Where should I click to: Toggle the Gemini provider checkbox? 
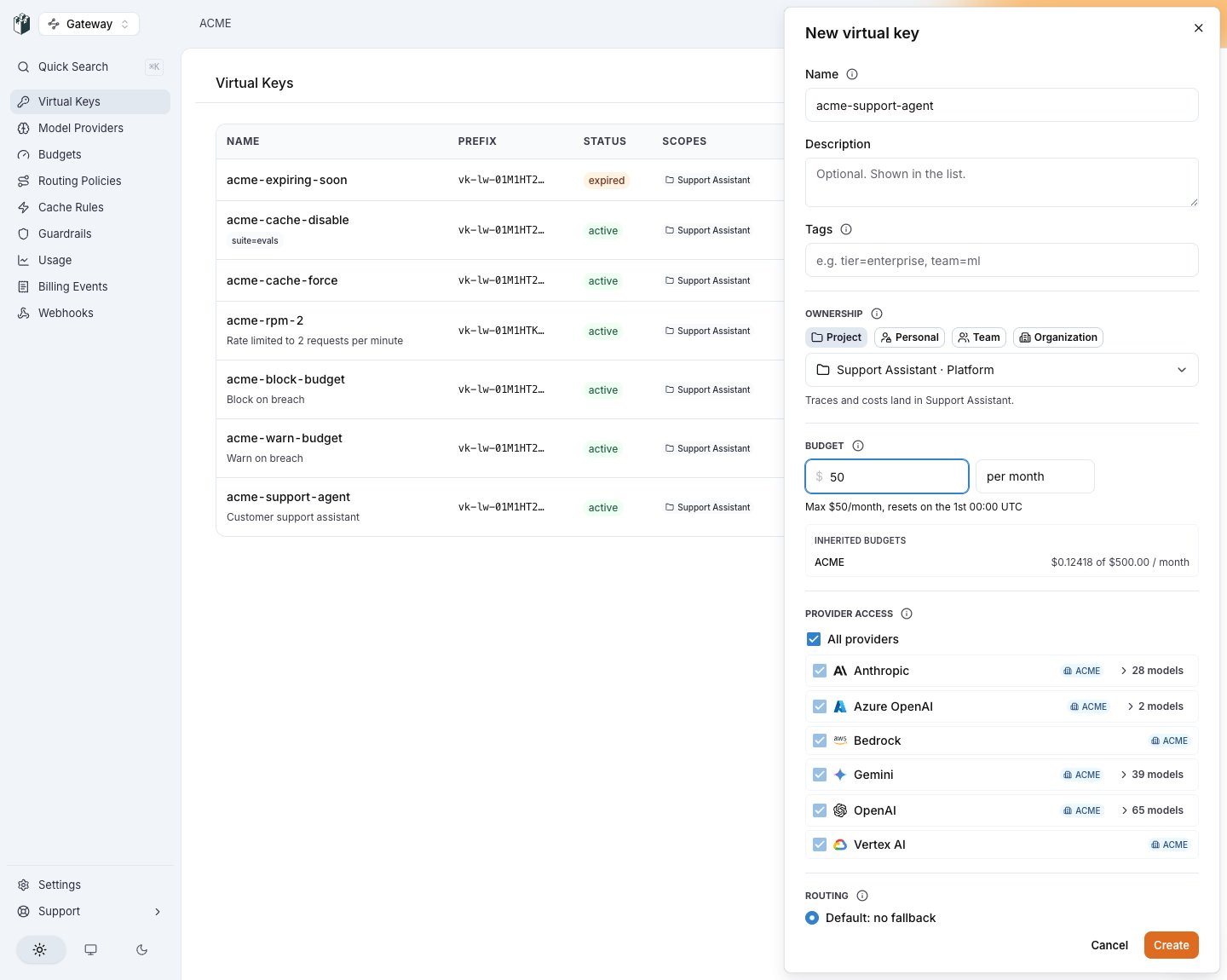click(820, 775)
